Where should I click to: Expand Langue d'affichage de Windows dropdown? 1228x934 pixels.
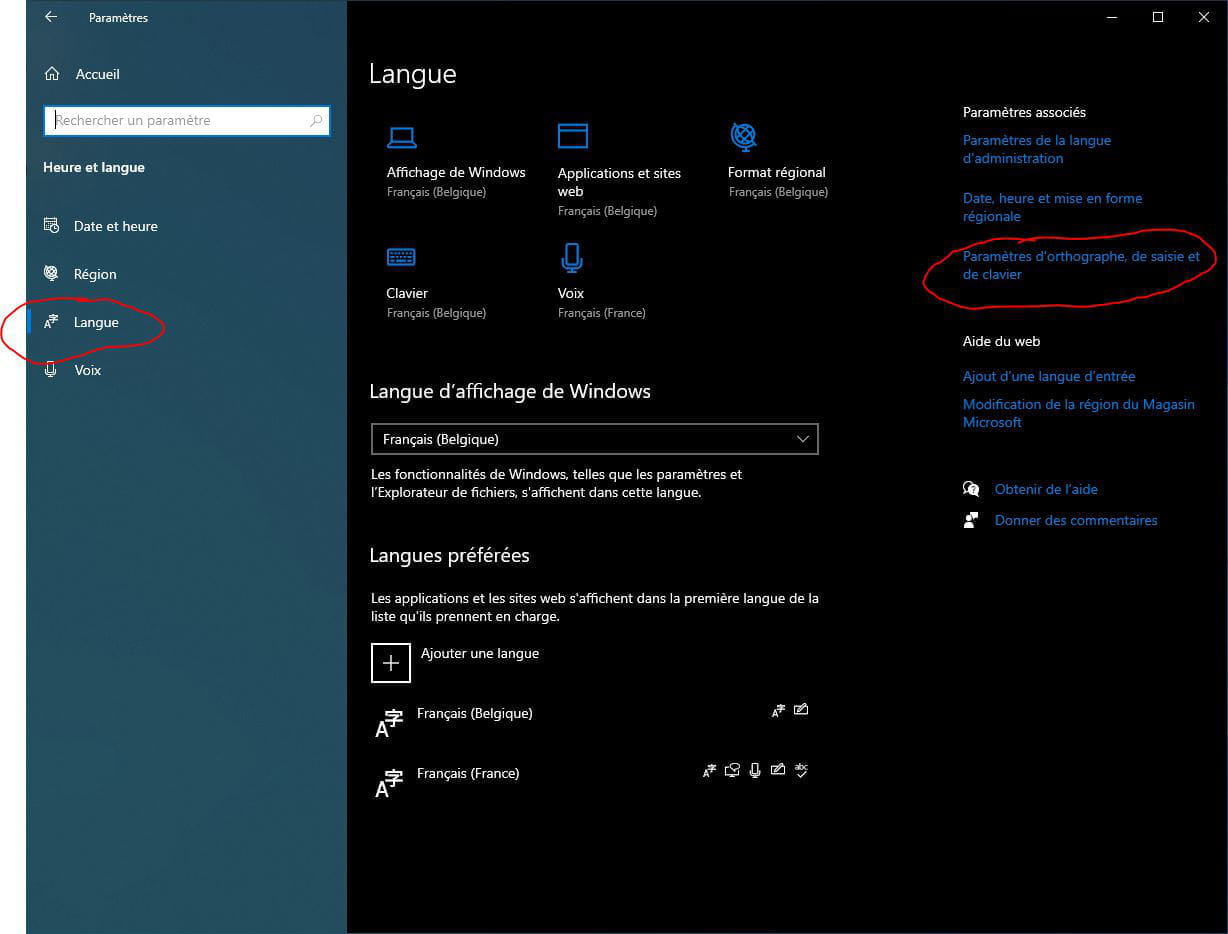coord(594,439)
